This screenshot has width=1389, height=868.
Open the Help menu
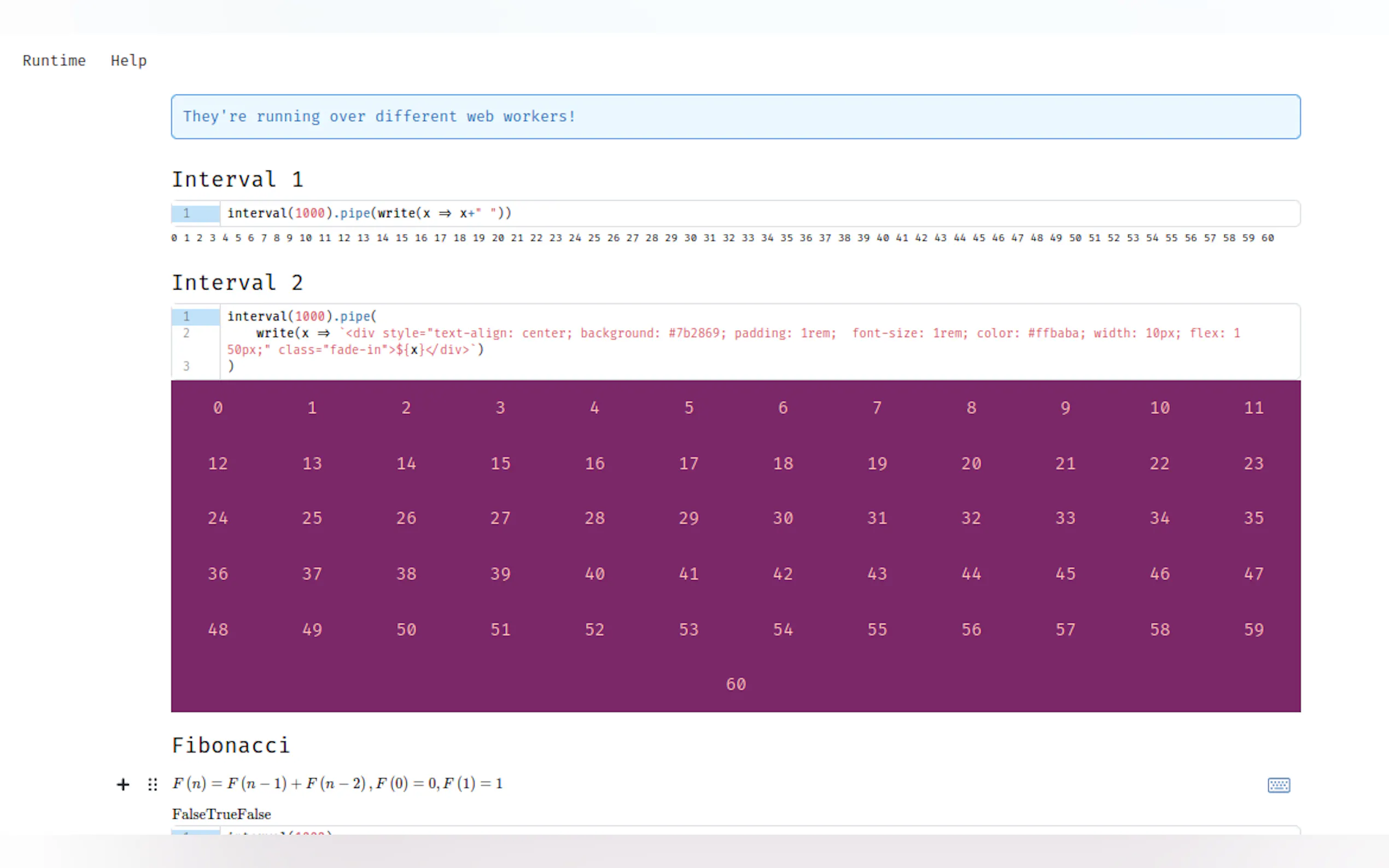pyautogui.click(x=129, y=61)
